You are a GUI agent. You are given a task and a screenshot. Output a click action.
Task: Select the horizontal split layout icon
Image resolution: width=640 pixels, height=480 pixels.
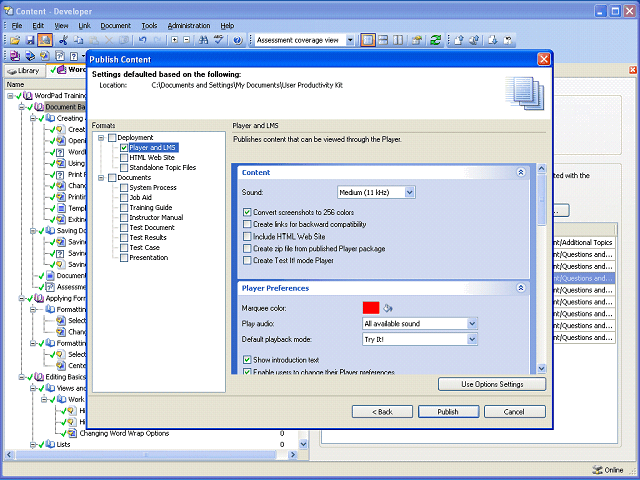coord(383,40)
